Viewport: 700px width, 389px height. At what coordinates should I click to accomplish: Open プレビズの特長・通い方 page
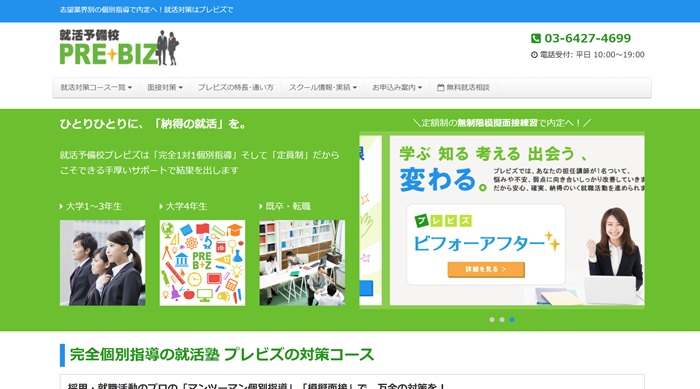click(236, 88)
